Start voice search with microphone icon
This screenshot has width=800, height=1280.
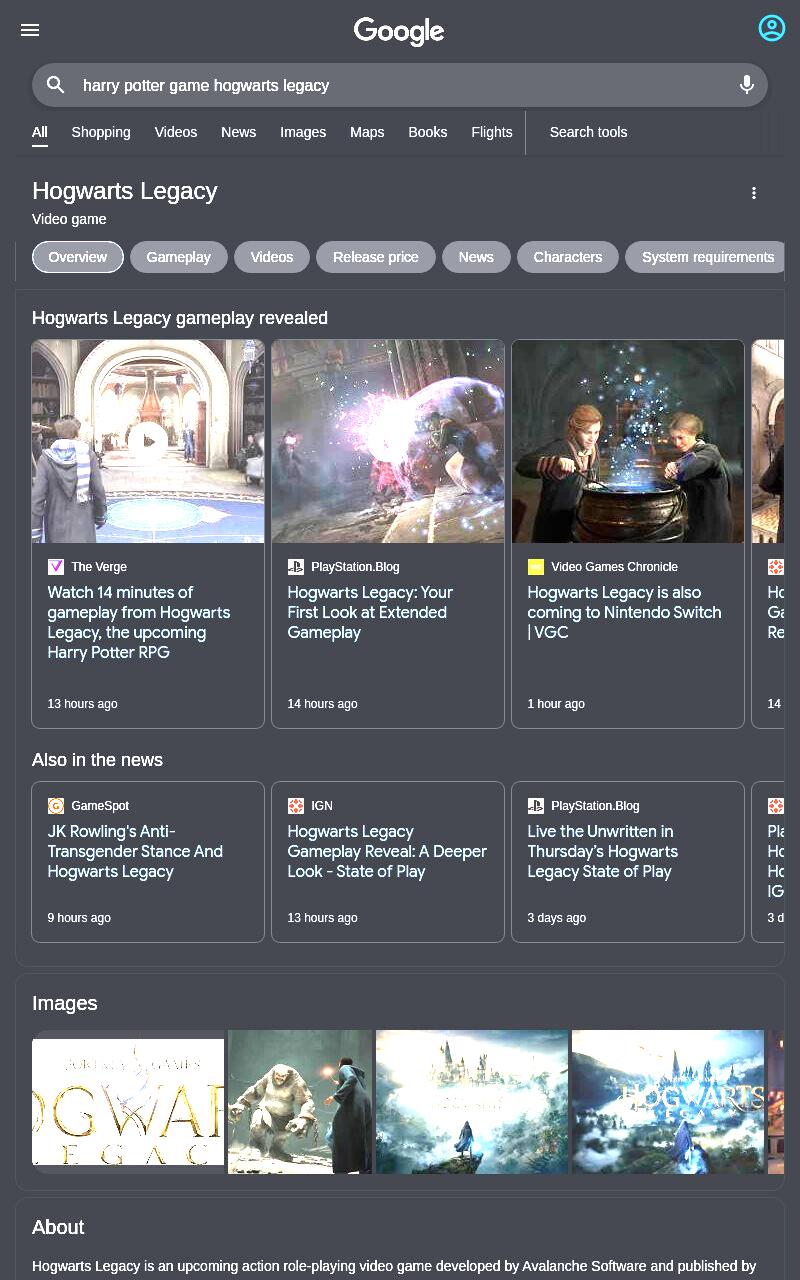(x=746, y=85)
